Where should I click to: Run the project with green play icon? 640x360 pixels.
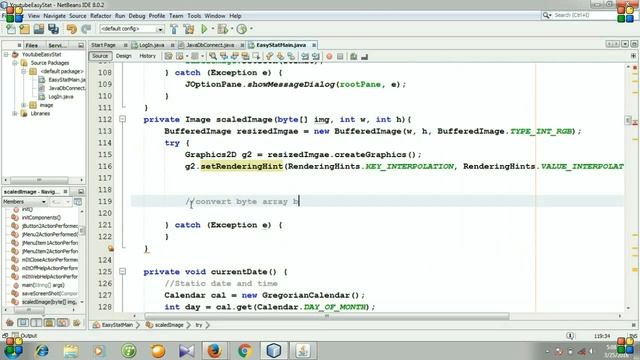(x=204, y=29)
